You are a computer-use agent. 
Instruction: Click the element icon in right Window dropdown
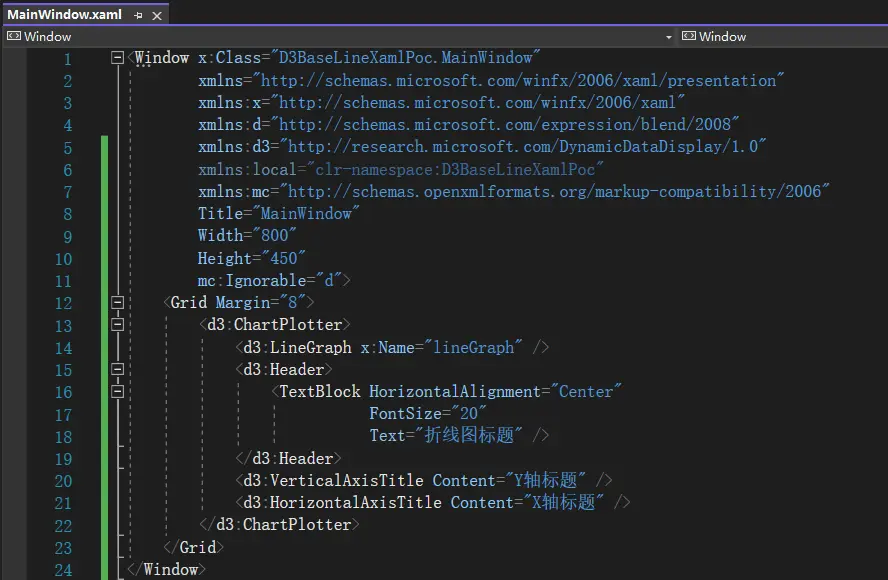tap(688, 37)
